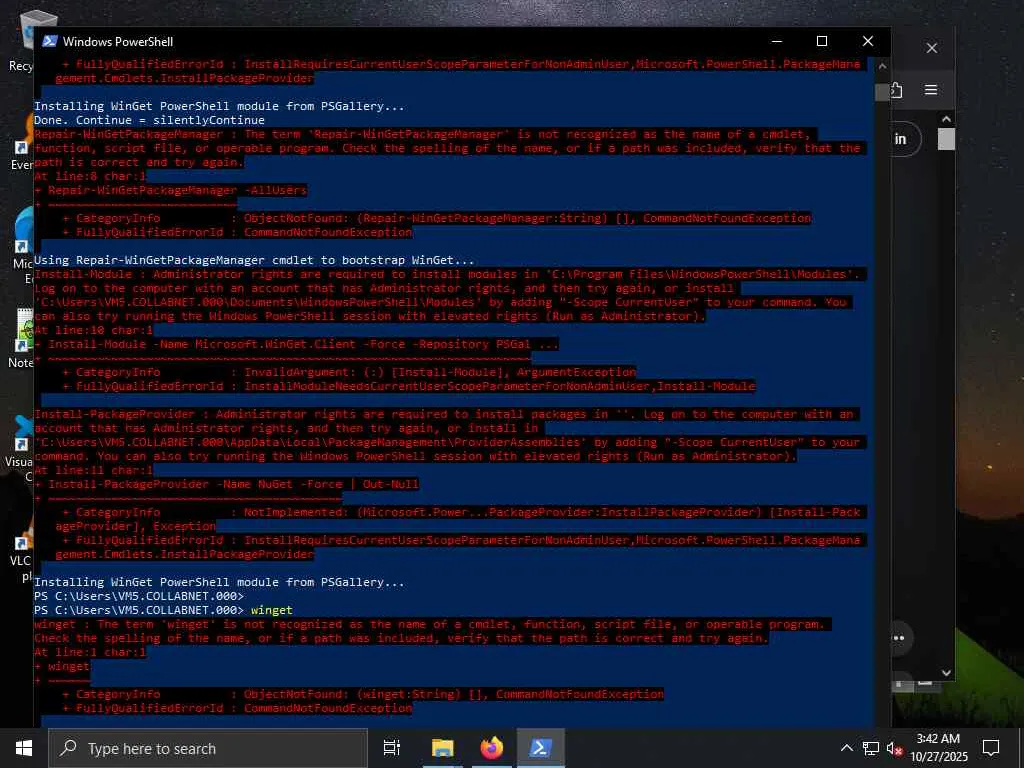Click the 'At line:11 char:1' text
Viewport: 1024px width, 768px height.
pyautogui.click(x=93, y=470)
